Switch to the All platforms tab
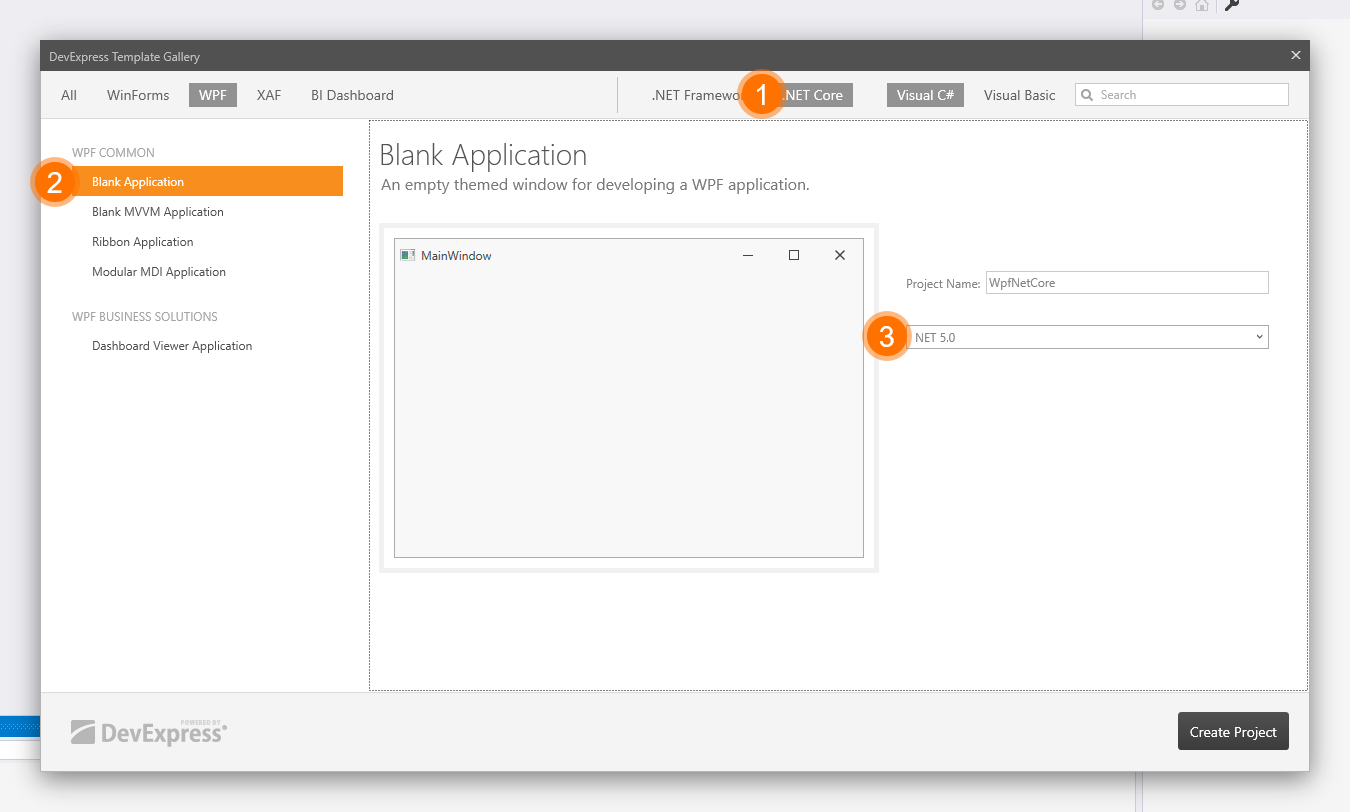This screenshot has width=1350, height=812. click(69, 95)
